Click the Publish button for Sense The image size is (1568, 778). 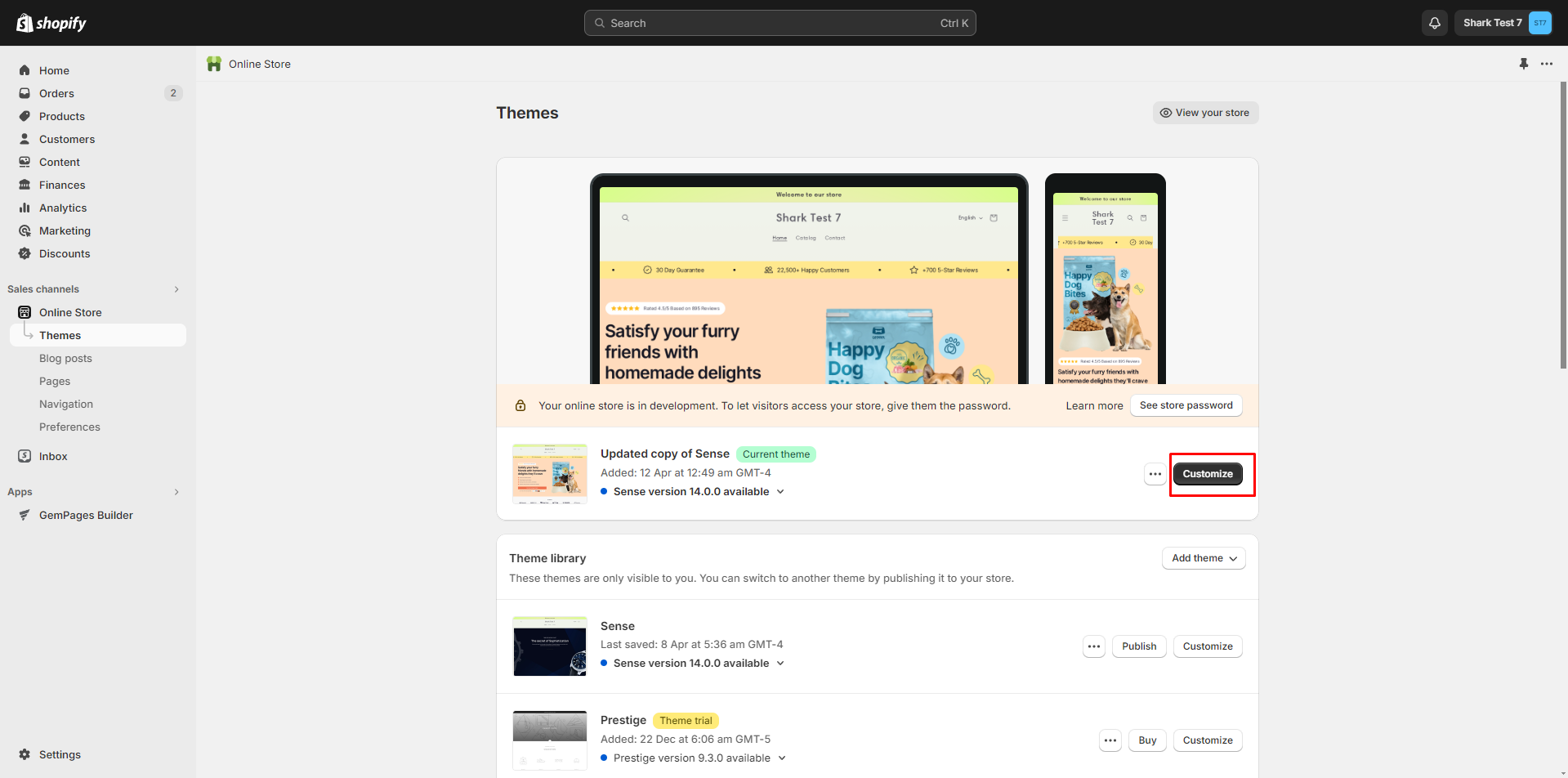1138,646
